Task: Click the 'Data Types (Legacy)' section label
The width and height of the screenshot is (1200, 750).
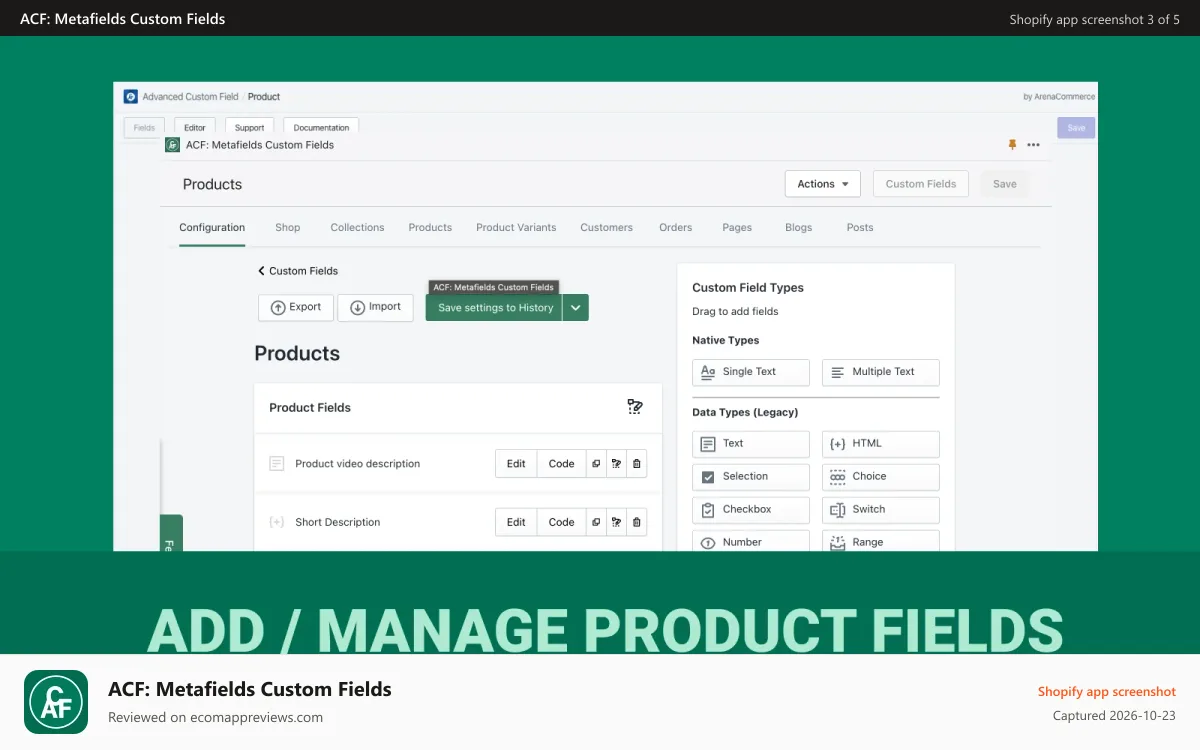Action: coord(745,413)
